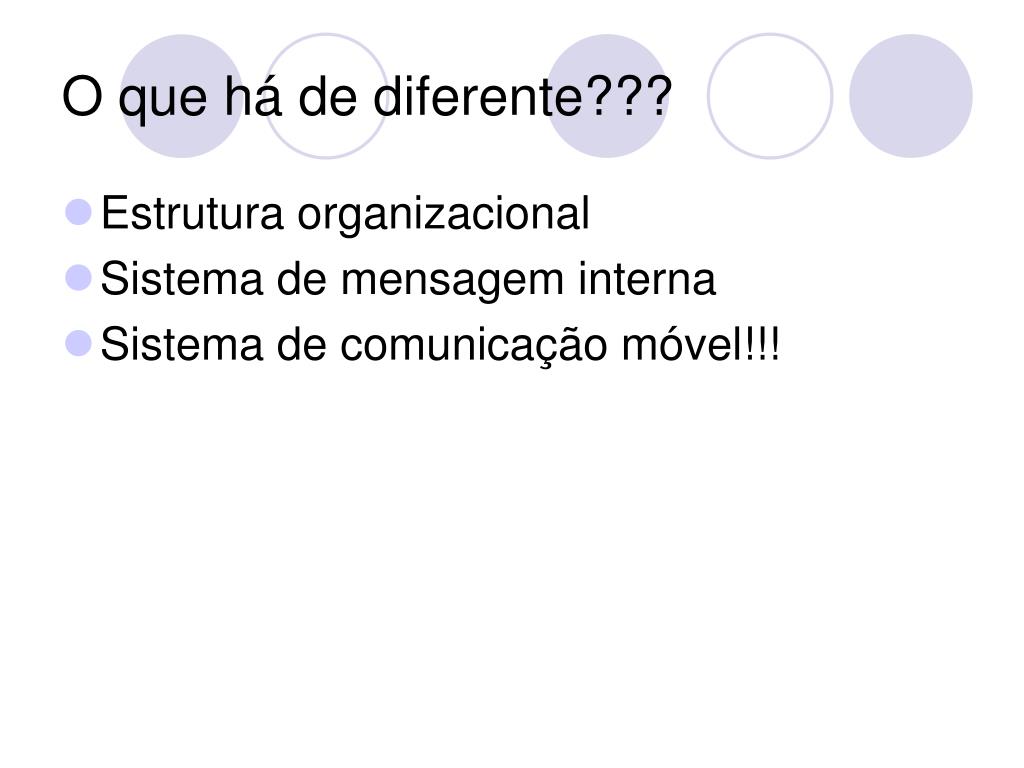This screenshot has width=1024, height=768.
Task: Click the outlined circle behind the word 'diferente'
Action: pos(326,96)
